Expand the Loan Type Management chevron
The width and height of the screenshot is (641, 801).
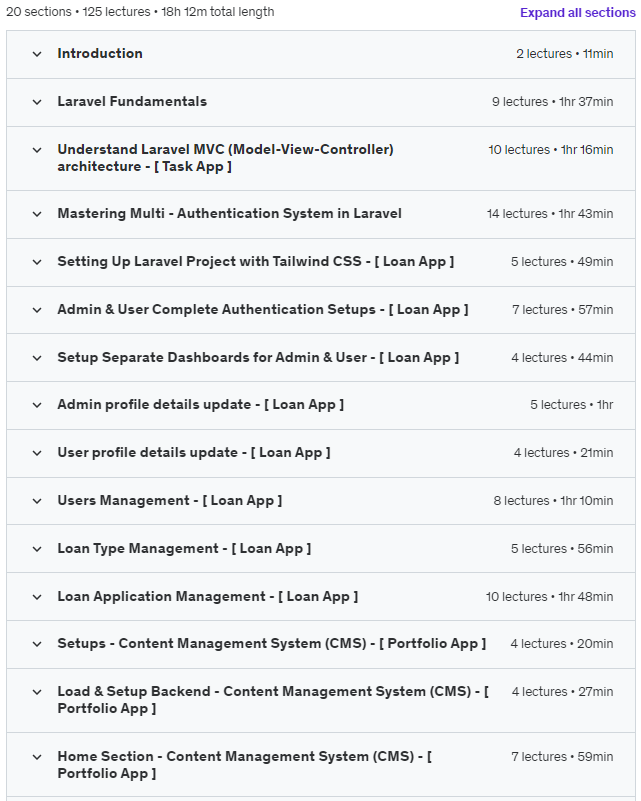tap(37, 549)
